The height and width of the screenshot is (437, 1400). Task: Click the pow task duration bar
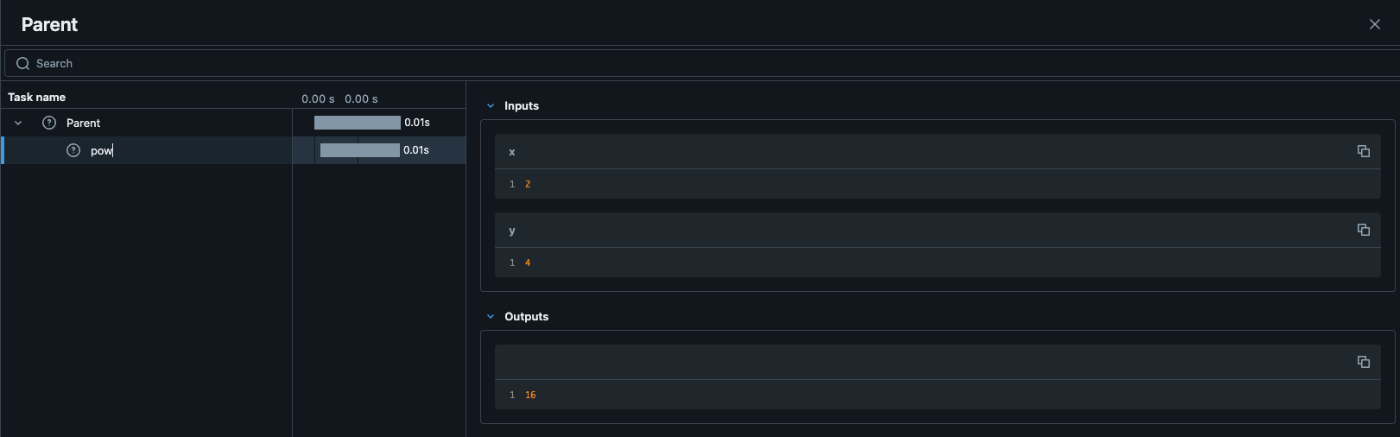pos(360,150)
